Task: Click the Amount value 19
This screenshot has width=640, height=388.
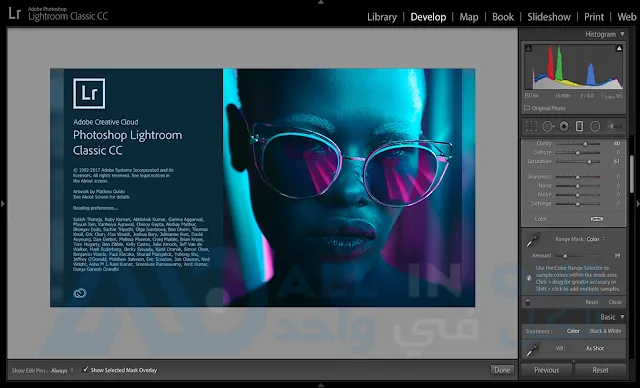Action: click(618, 255)
